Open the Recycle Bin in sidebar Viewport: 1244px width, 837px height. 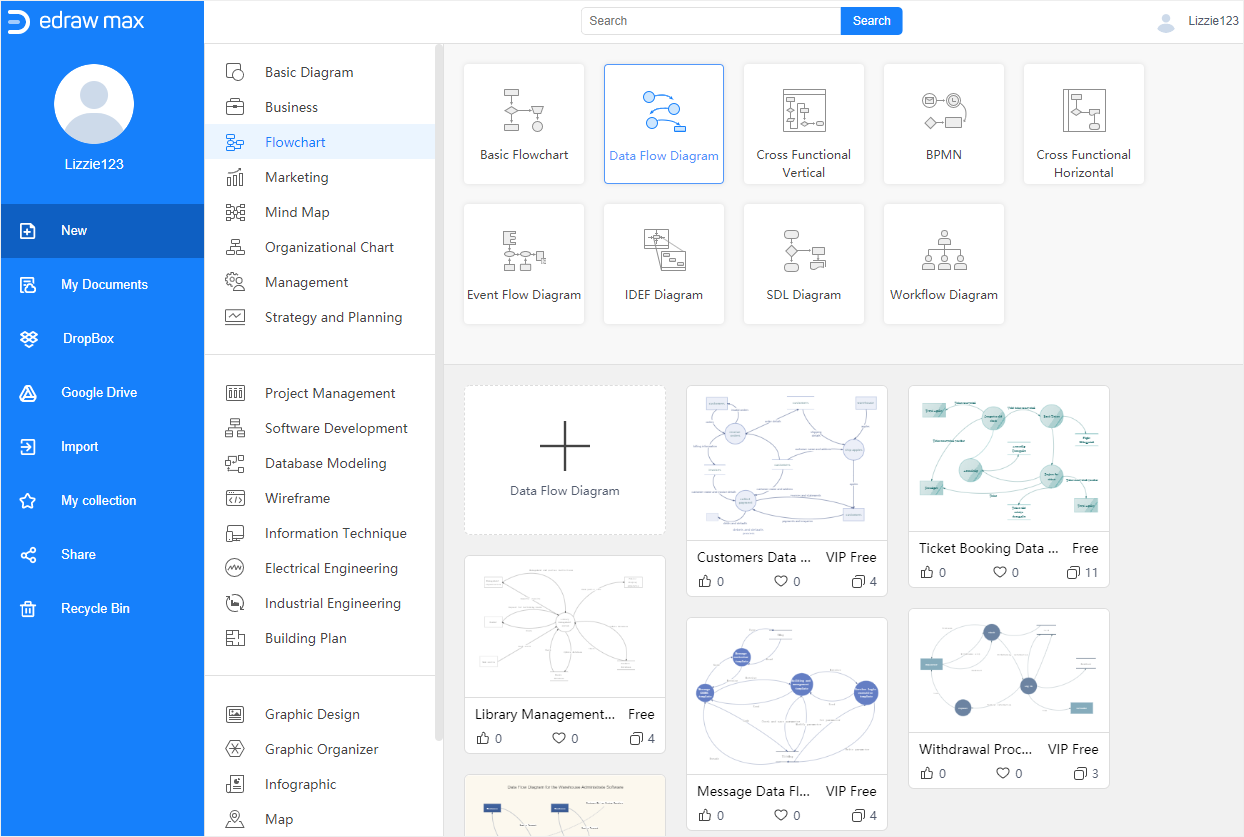tap(95, 608)
